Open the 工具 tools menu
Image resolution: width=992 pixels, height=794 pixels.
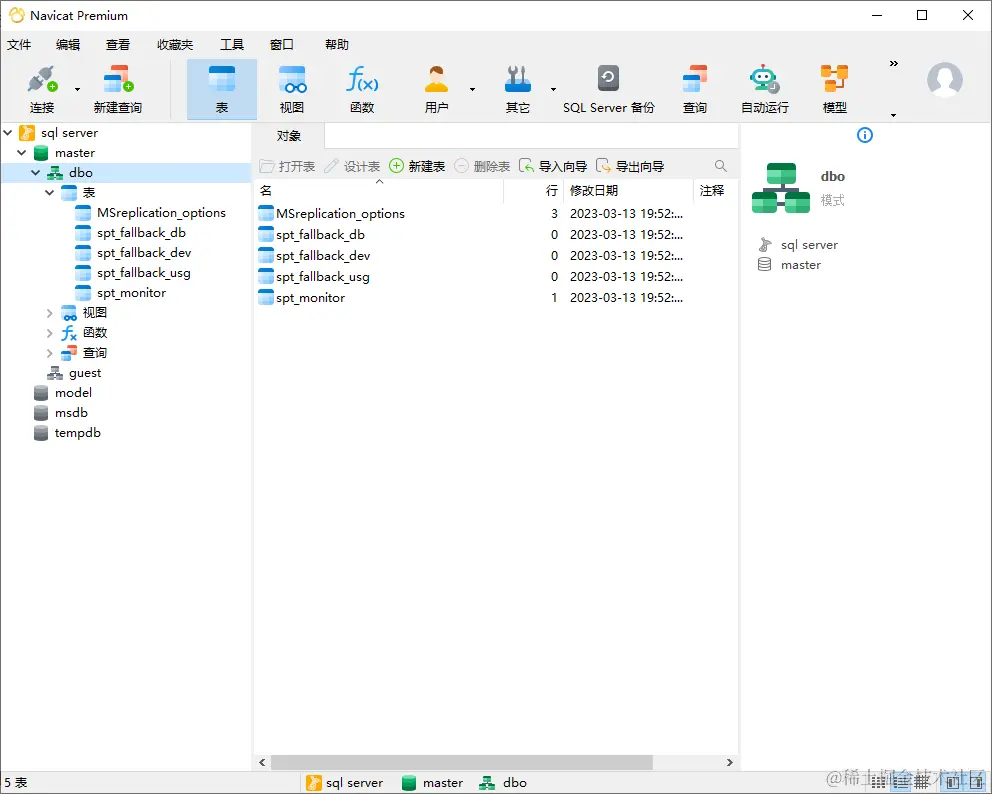point(232,44)
